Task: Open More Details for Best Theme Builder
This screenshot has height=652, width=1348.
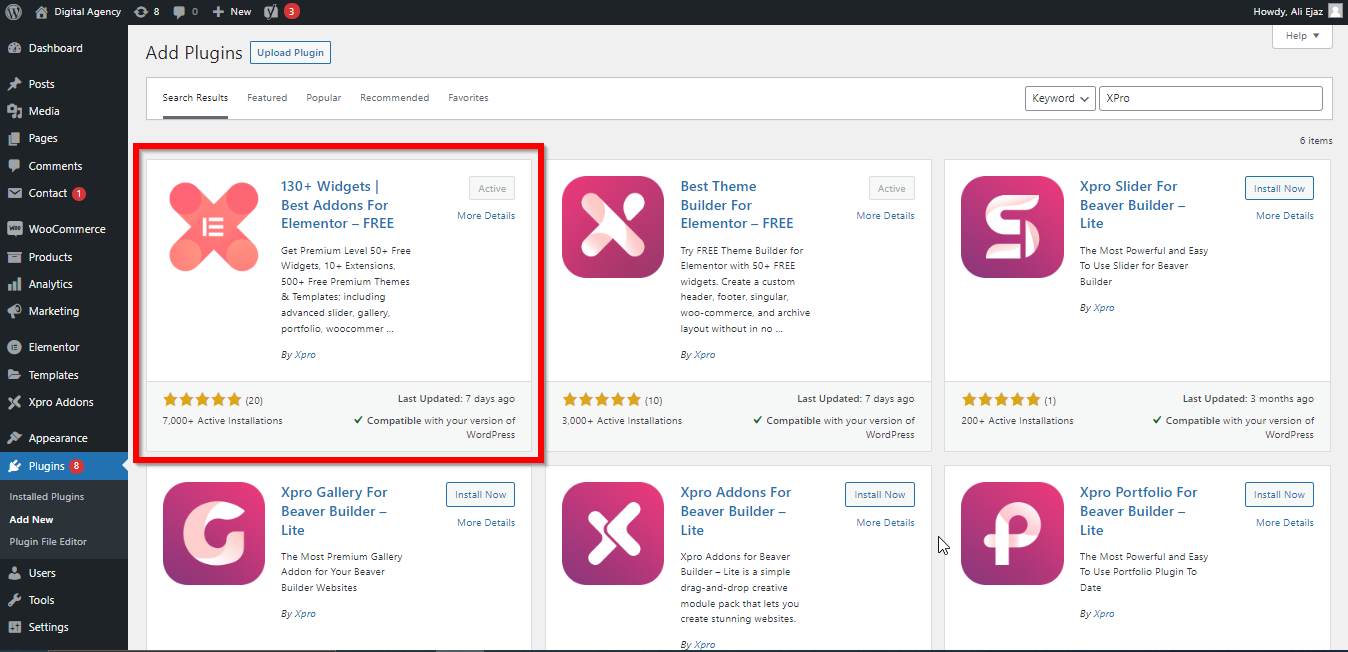Action: point(885,216)
